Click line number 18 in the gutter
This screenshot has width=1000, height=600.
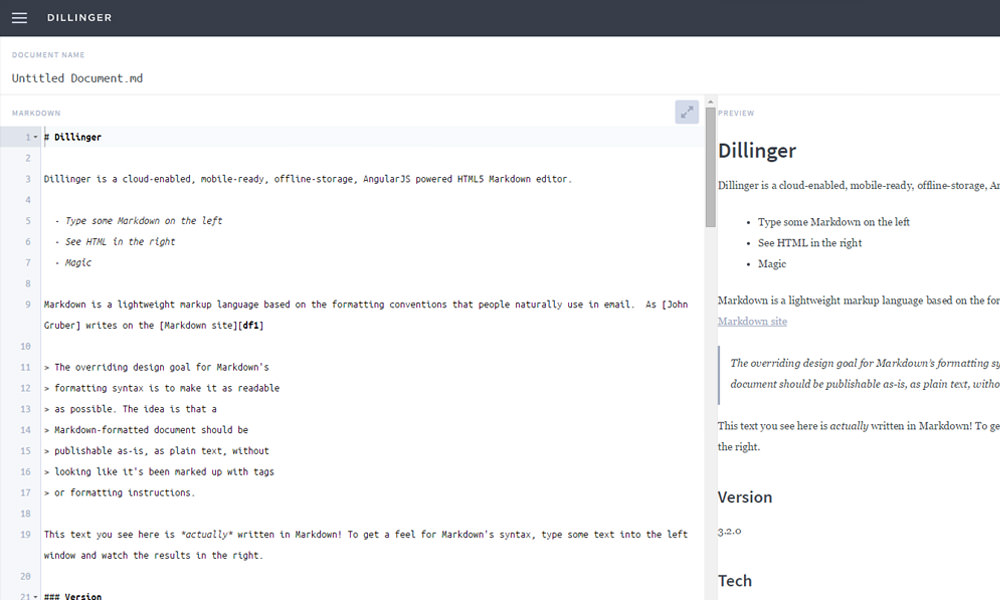tap(26, 513)
